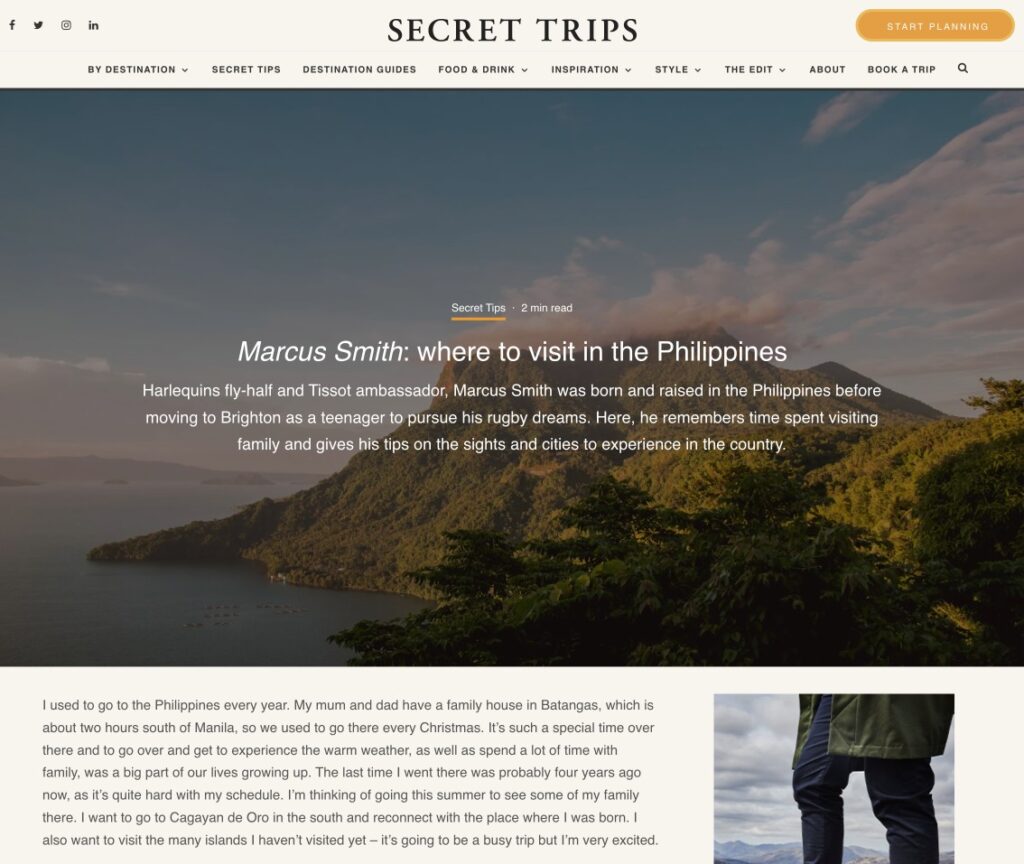Select Book a Trip nav link
This screenshot has height=864, width=1024.
(x=901, y=69)
